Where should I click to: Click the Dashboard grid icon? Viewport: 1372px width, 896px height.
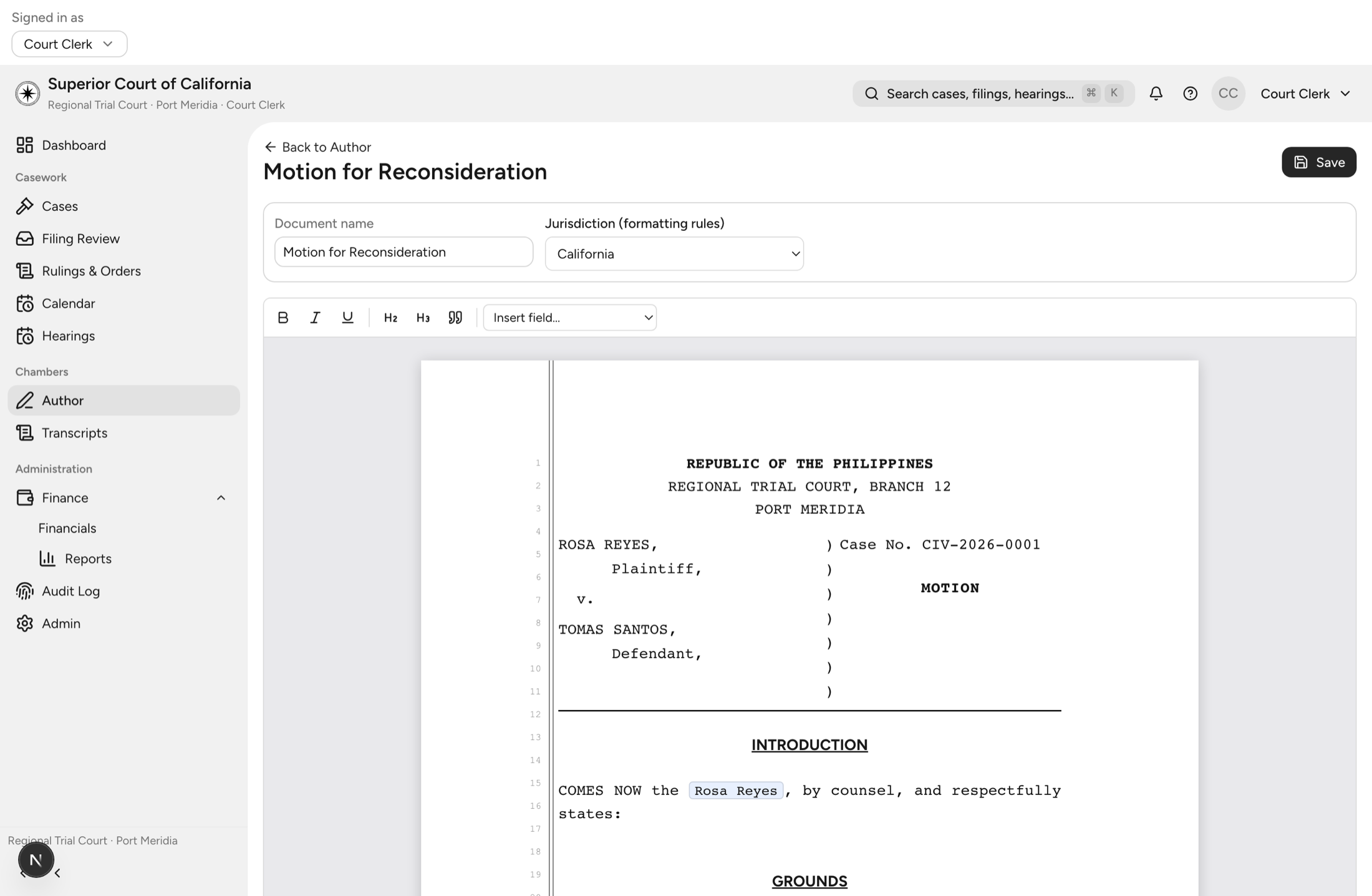(25, 145)
